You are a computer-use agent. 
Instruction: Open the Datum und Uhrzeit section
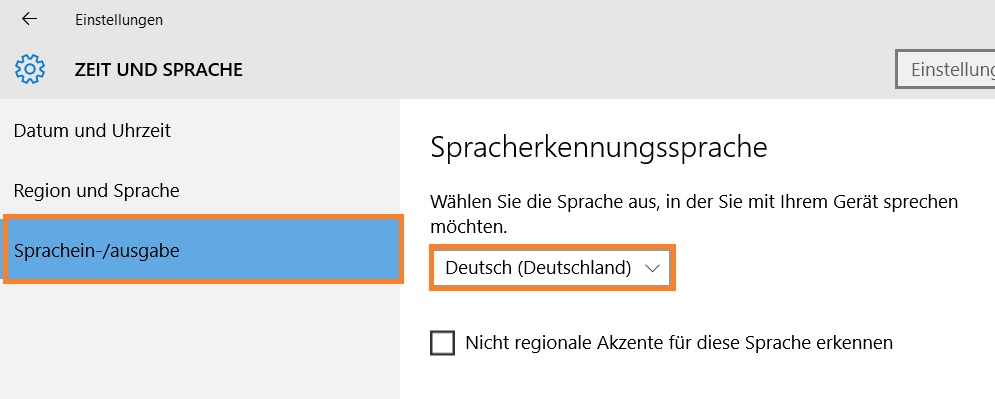(x=93, y=131)
